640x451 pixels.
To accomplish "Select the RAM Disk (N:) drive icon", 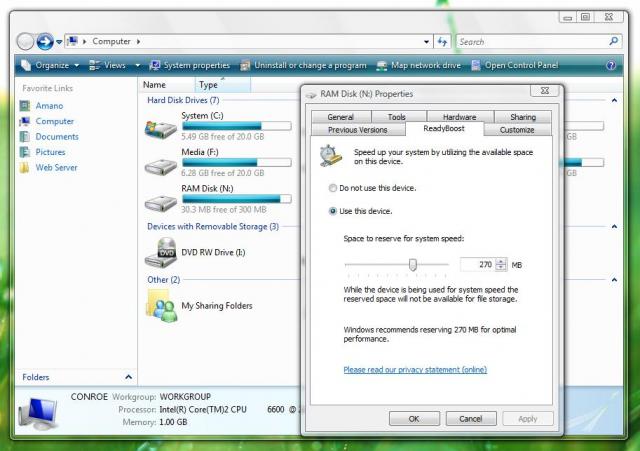I will [x=160, y=203].
